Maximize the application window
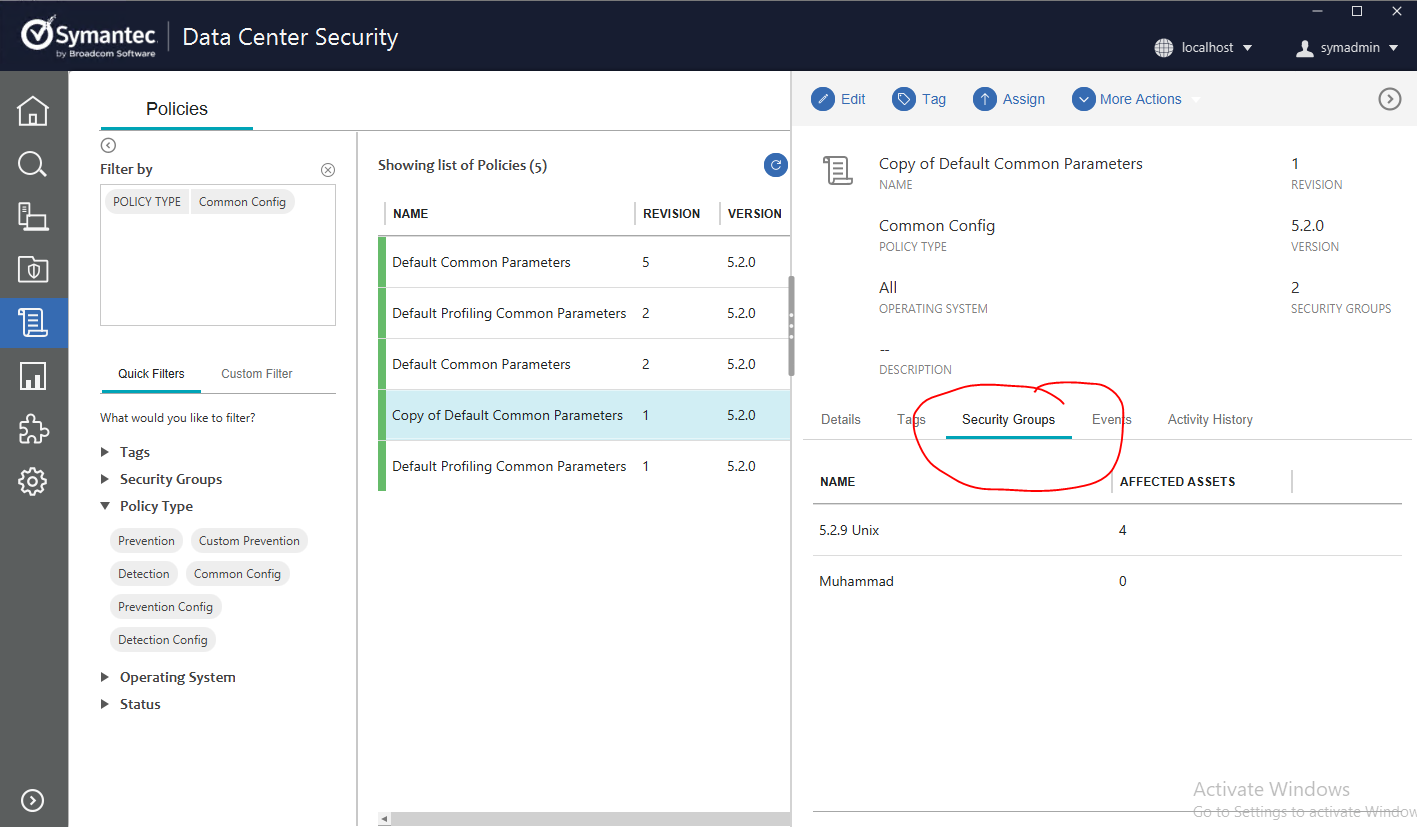This screenshot has height=827, width=1417. [x=1357, y=11]
